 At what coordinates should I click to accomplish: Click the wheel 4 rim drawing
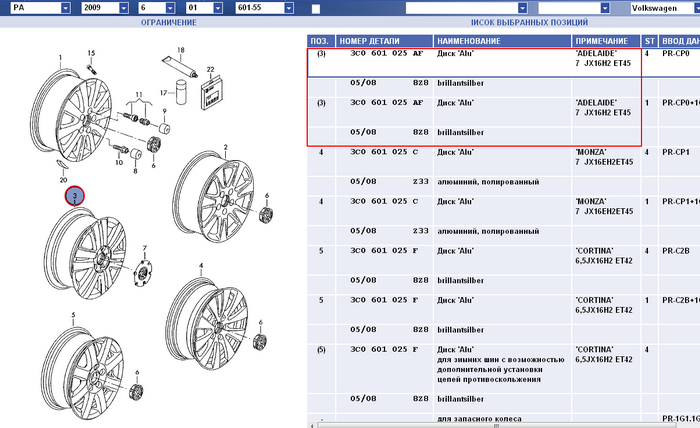206,324
